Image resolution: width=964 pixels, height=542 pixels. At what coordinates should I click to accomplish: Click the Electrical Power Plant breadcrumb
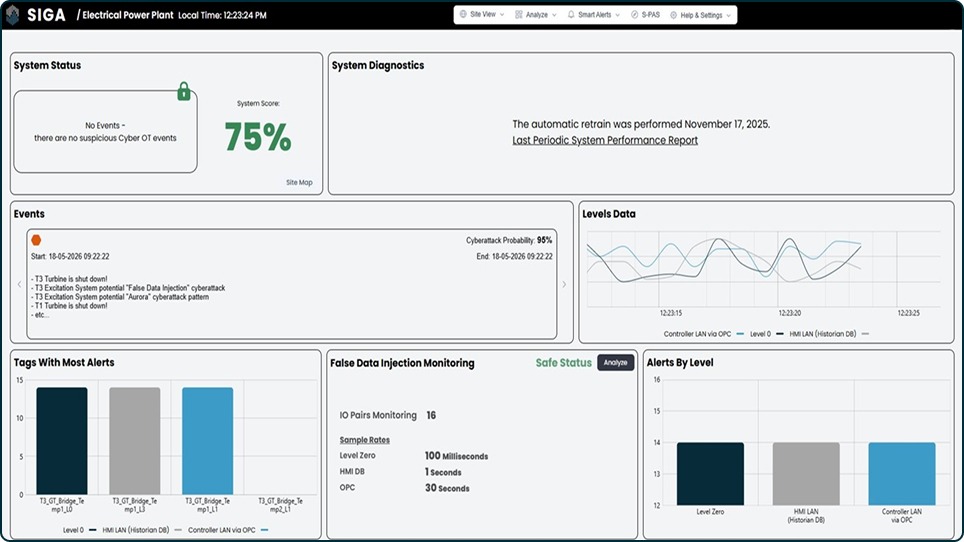(127, 15)
